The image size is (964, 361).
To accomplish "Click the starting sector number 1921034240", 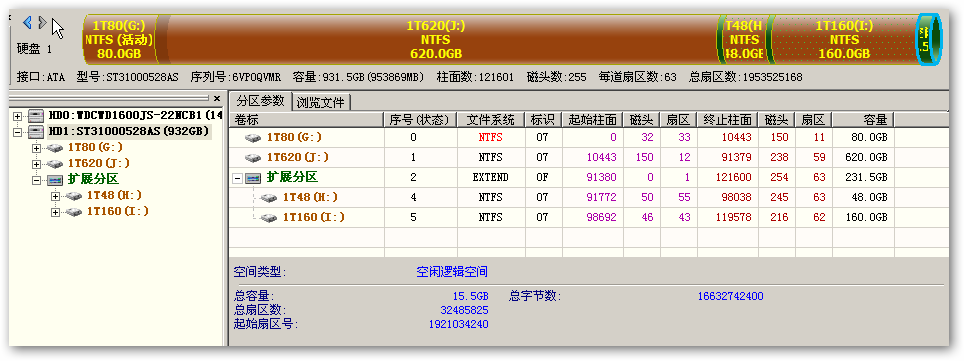I will (x=459, y=324).
